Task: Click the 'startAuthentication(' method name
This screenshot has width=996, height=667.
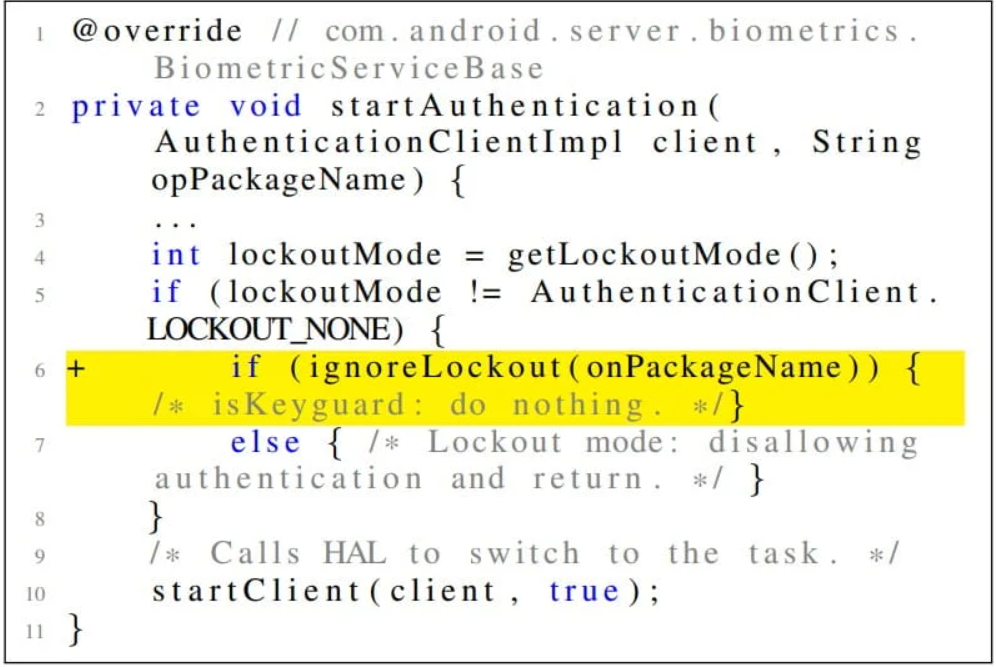Action: point(526,105)
